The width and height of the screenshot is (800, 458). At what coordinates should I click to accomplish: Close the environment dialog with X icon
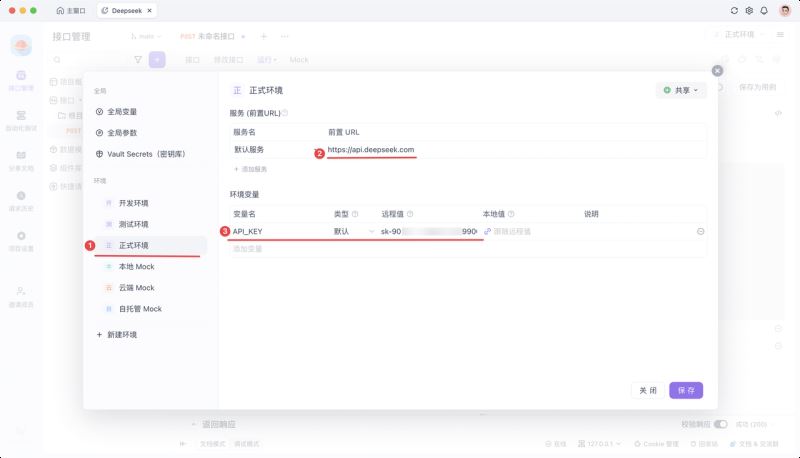pyautogui.click(x=717, y=71)
